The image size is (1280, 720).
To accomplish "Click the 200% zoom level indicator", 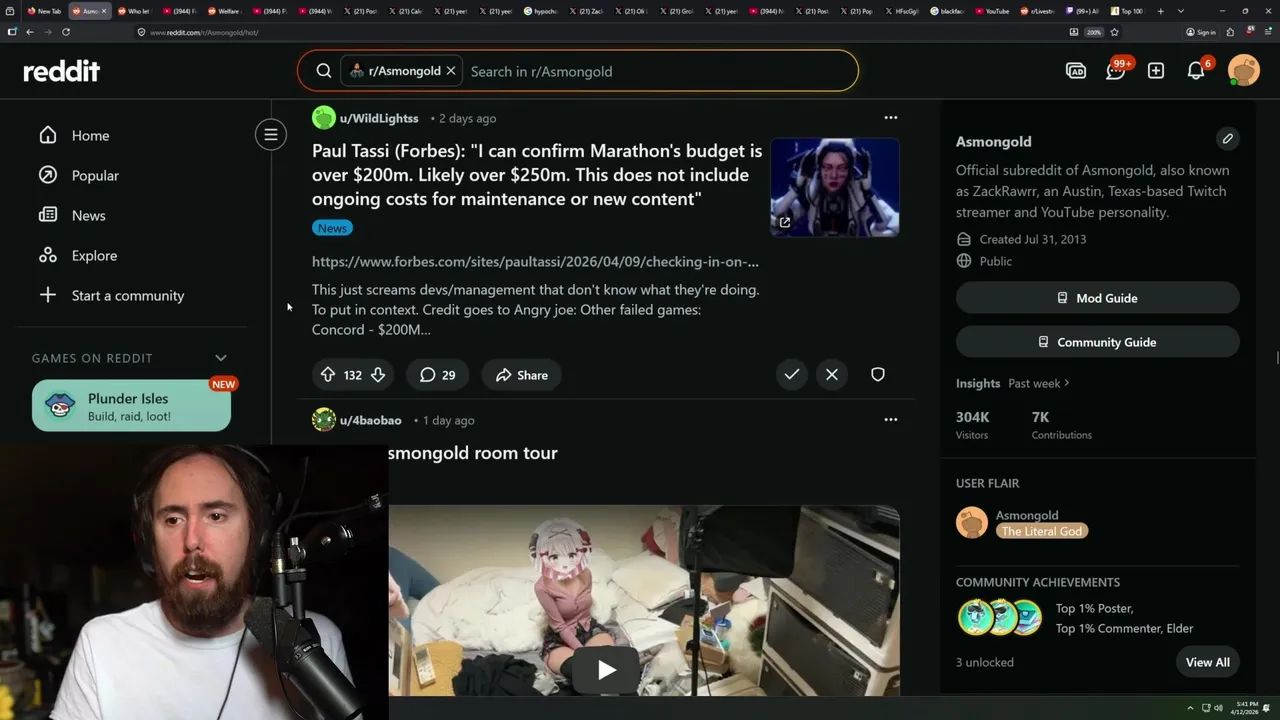I will (x=1094, y=32).
